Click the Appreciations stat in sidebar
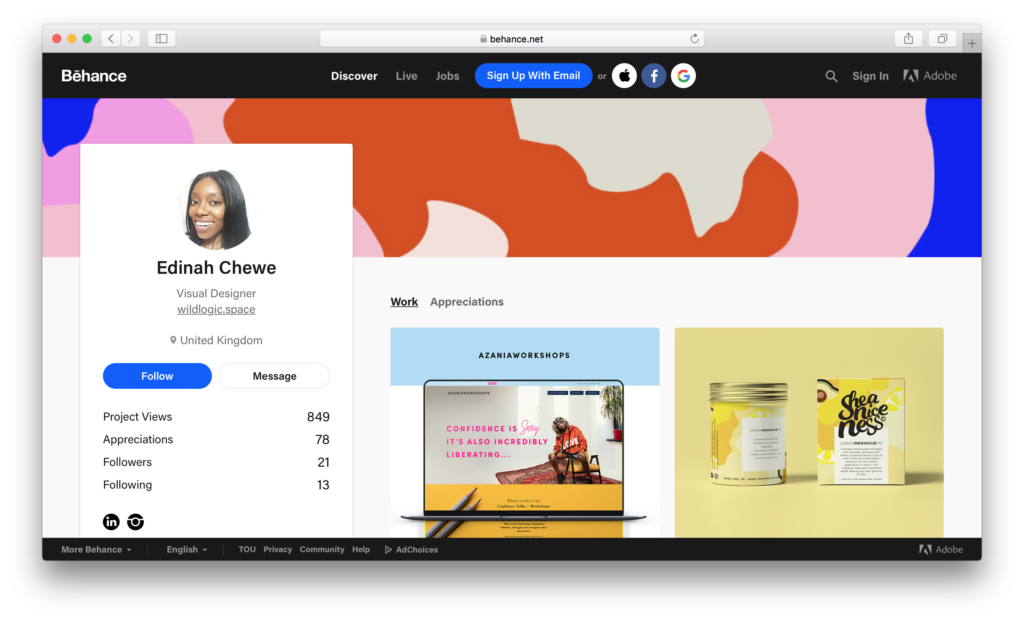 coord(216,439)
